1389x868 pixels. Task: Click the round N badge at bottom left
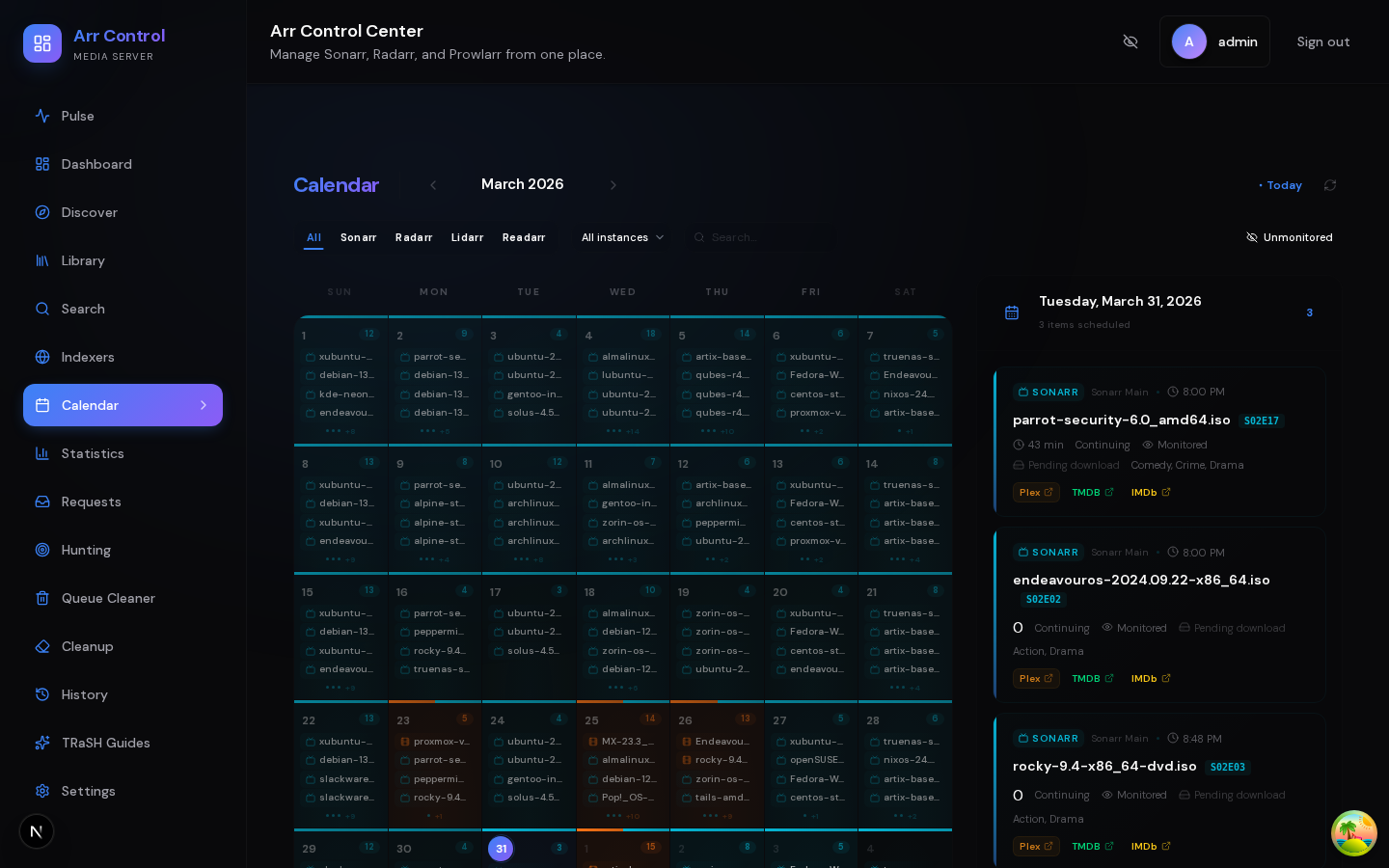point(37,831)
